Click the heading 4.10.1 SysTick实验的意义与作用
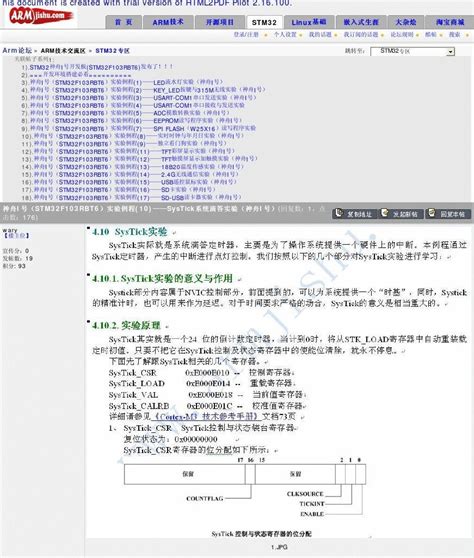The width and height of the screenshot is (474, 558). coord(162,279)
